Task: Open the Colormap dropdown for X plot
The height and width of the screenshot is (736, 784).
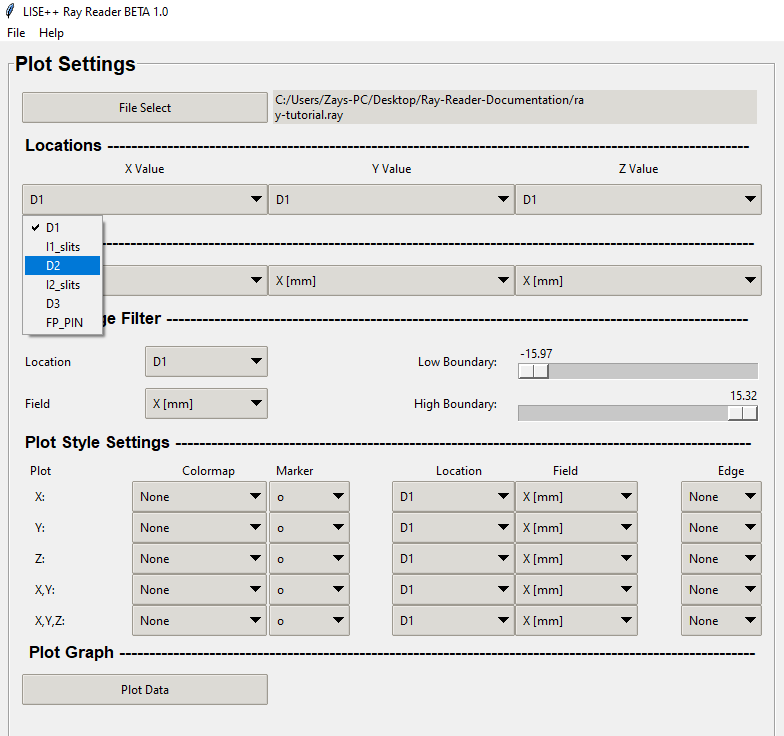Action: pyautogui.click(x=199, y=497)
